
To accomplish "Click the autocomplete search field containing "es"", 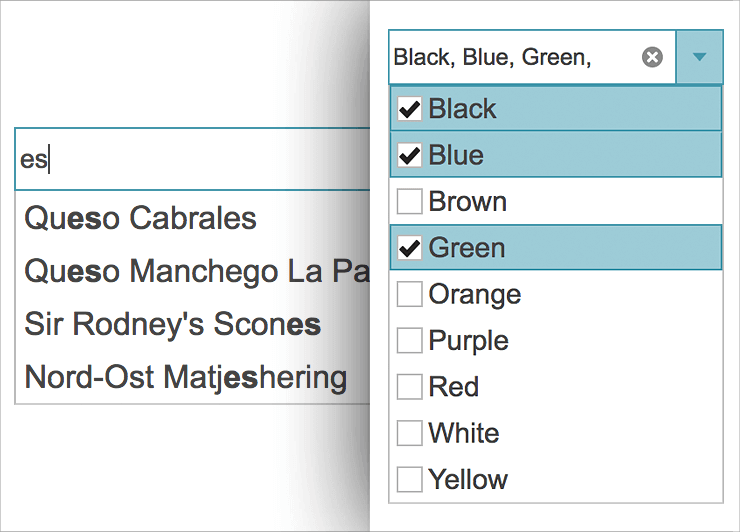I will click(190, 160).
